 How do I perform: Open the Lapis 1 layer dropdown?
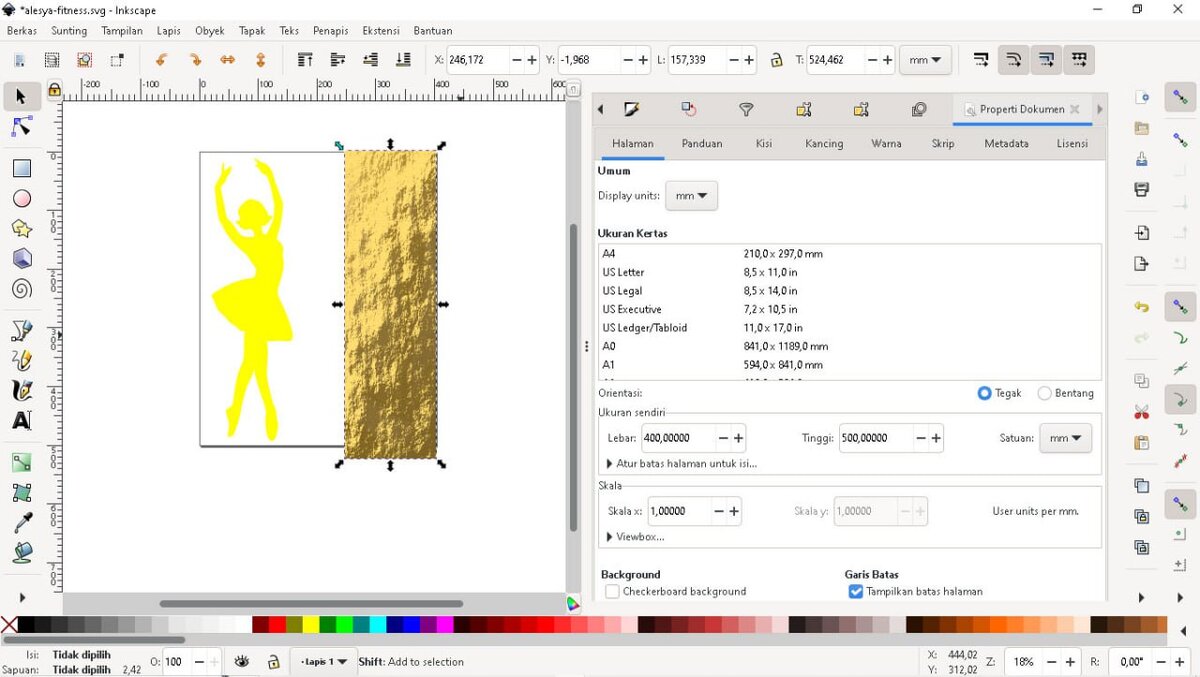[325, 662]
